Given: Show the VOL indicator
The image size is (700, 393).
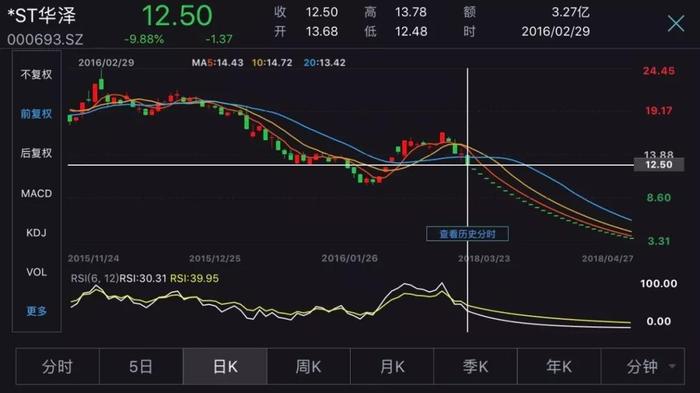Looking at the screenshot, I should pos(36,272).
